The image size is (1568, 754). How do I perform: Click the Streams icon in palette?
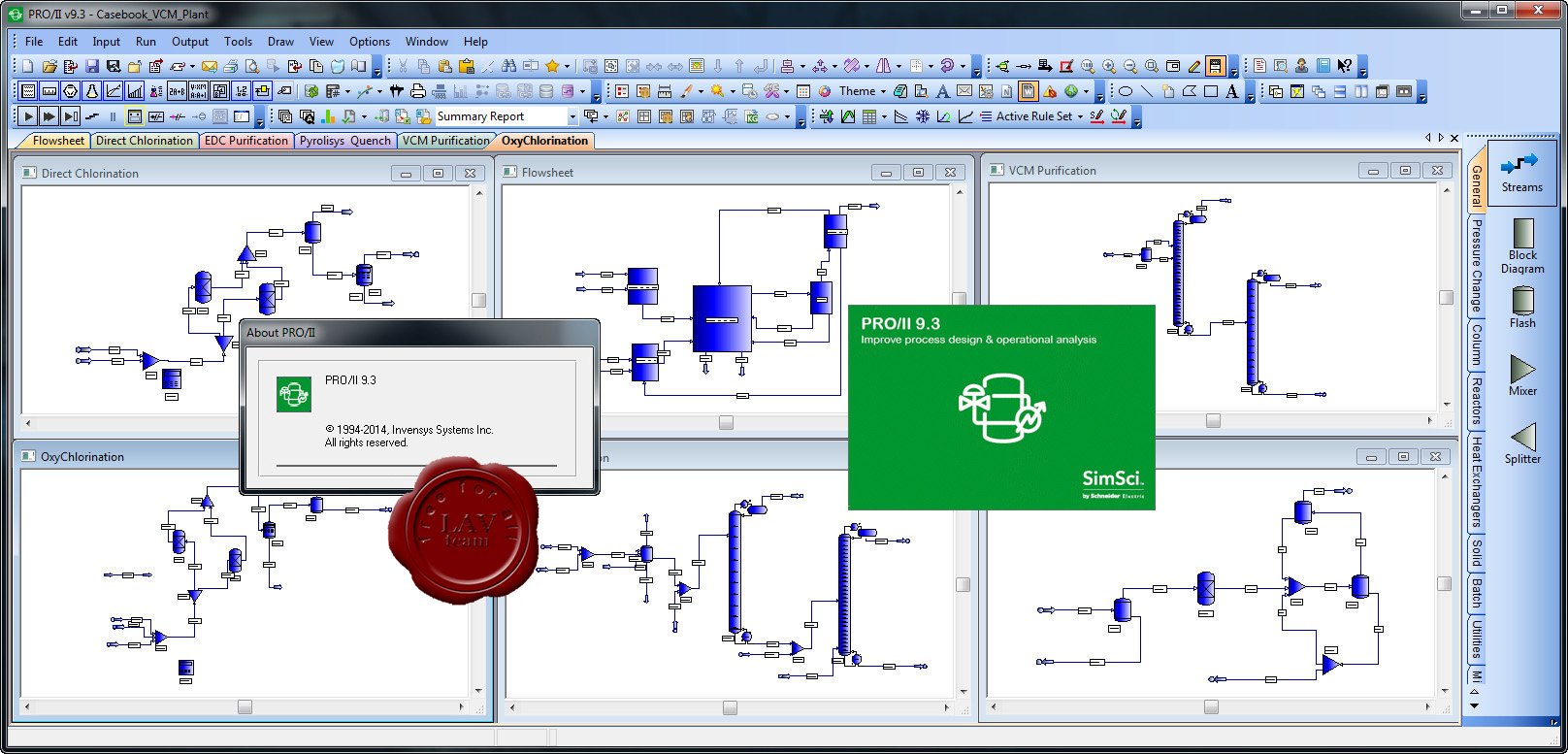click(x=1521, y=172)
